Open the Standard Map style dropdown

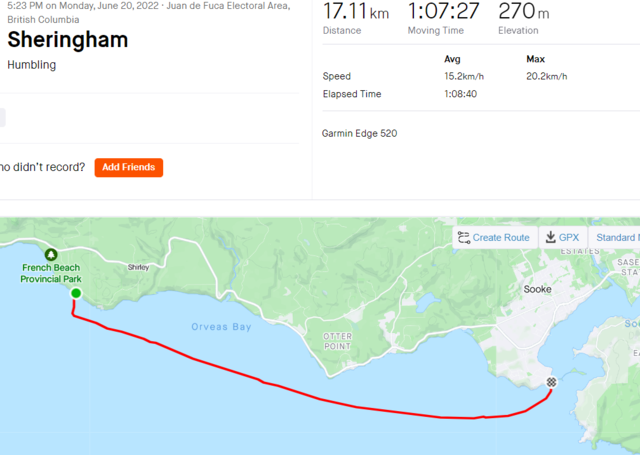pyautogui.click(x=615, y=238)
